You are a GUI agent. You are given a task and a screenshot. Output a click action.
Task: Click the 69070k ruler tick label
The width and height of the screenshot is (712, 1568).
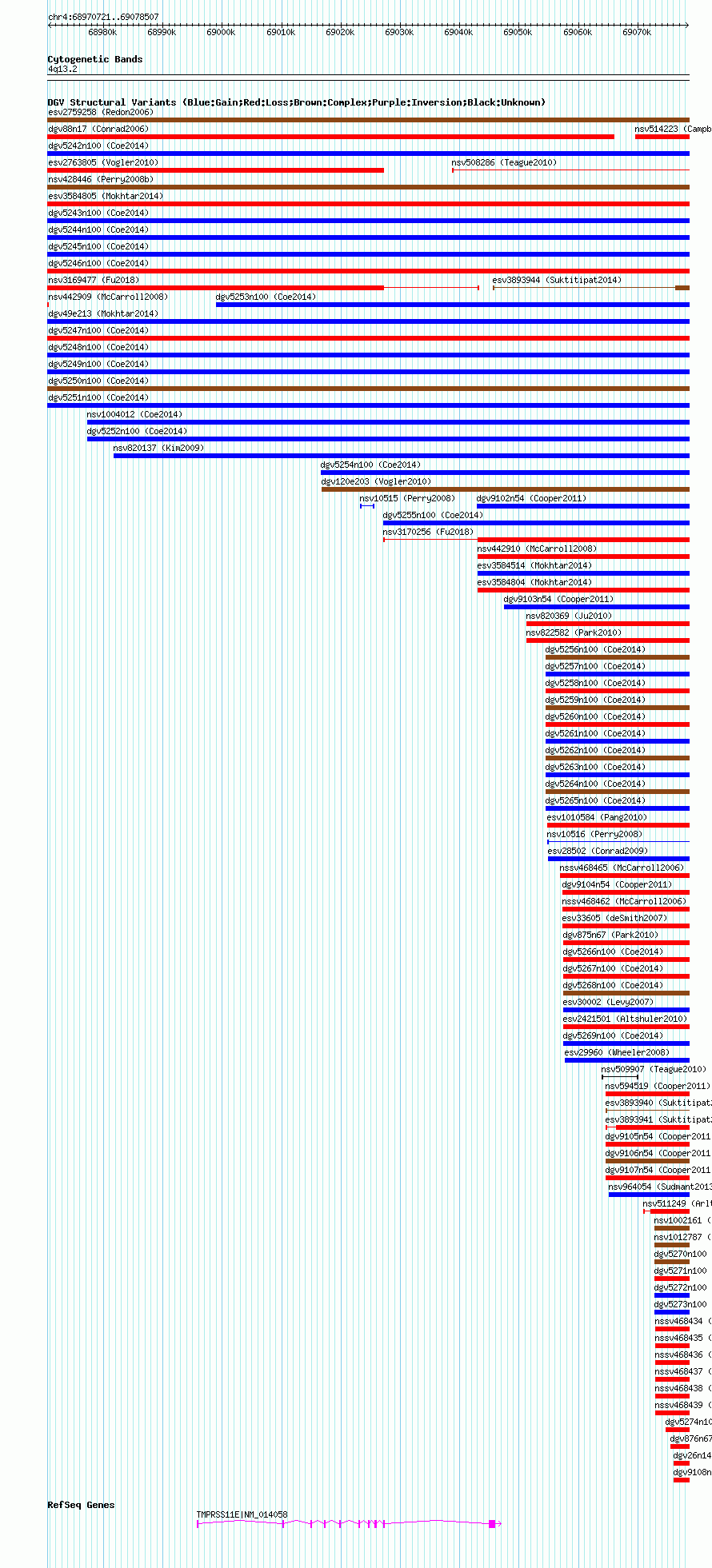[637, 33]
